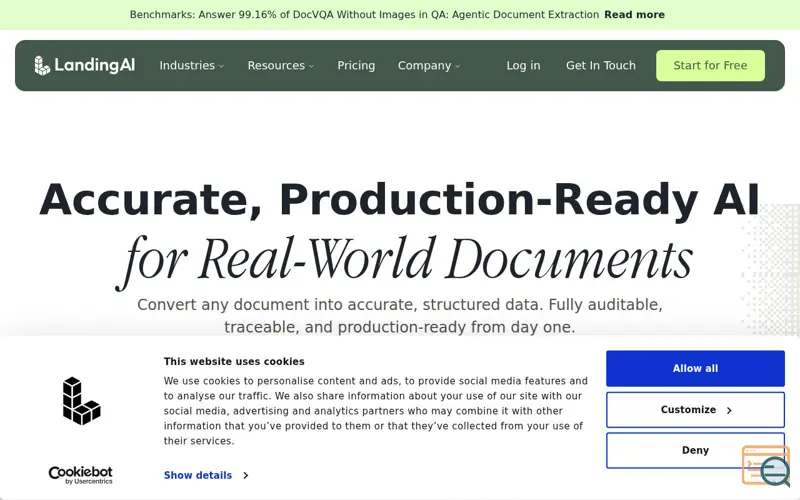
Task: Click the Log in link
Action: click(x=523, y=65)
